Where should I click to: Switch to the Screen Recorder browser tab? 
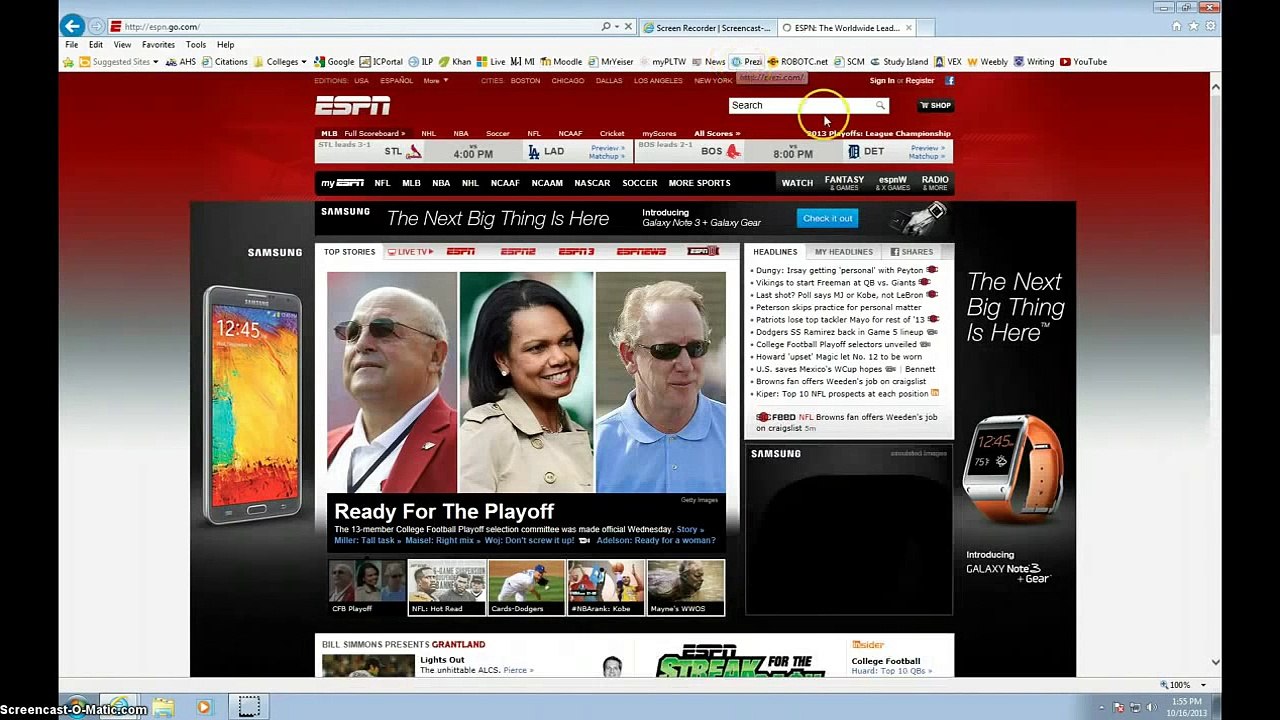coord(707,28)
